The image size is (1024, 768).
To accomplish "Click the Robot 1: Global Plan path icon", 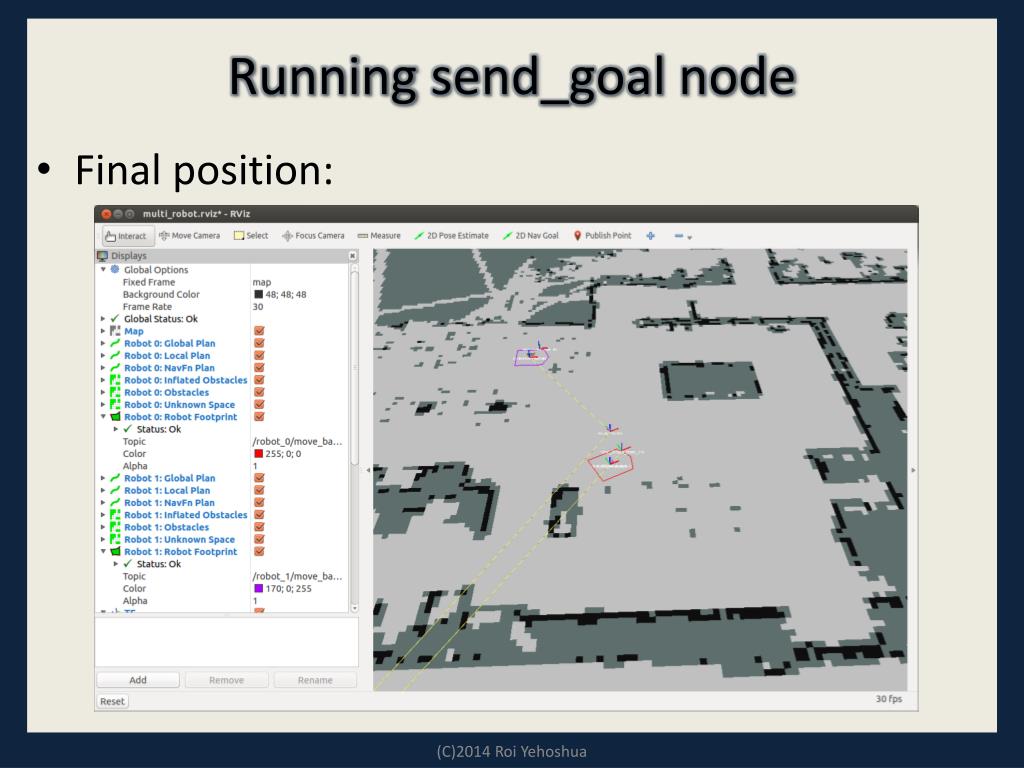I will 116,478.
